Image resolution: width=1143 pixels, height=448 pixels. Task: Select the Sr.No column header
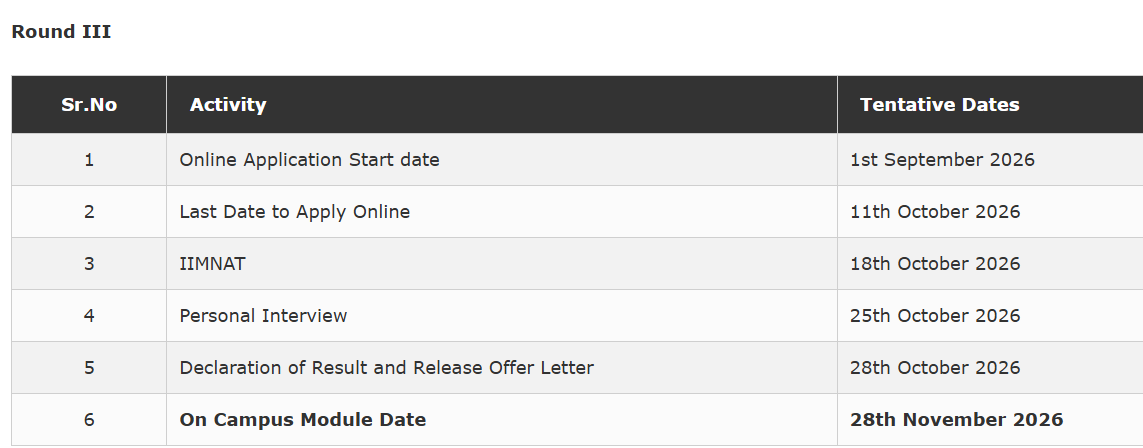click(x=89, y=105)
